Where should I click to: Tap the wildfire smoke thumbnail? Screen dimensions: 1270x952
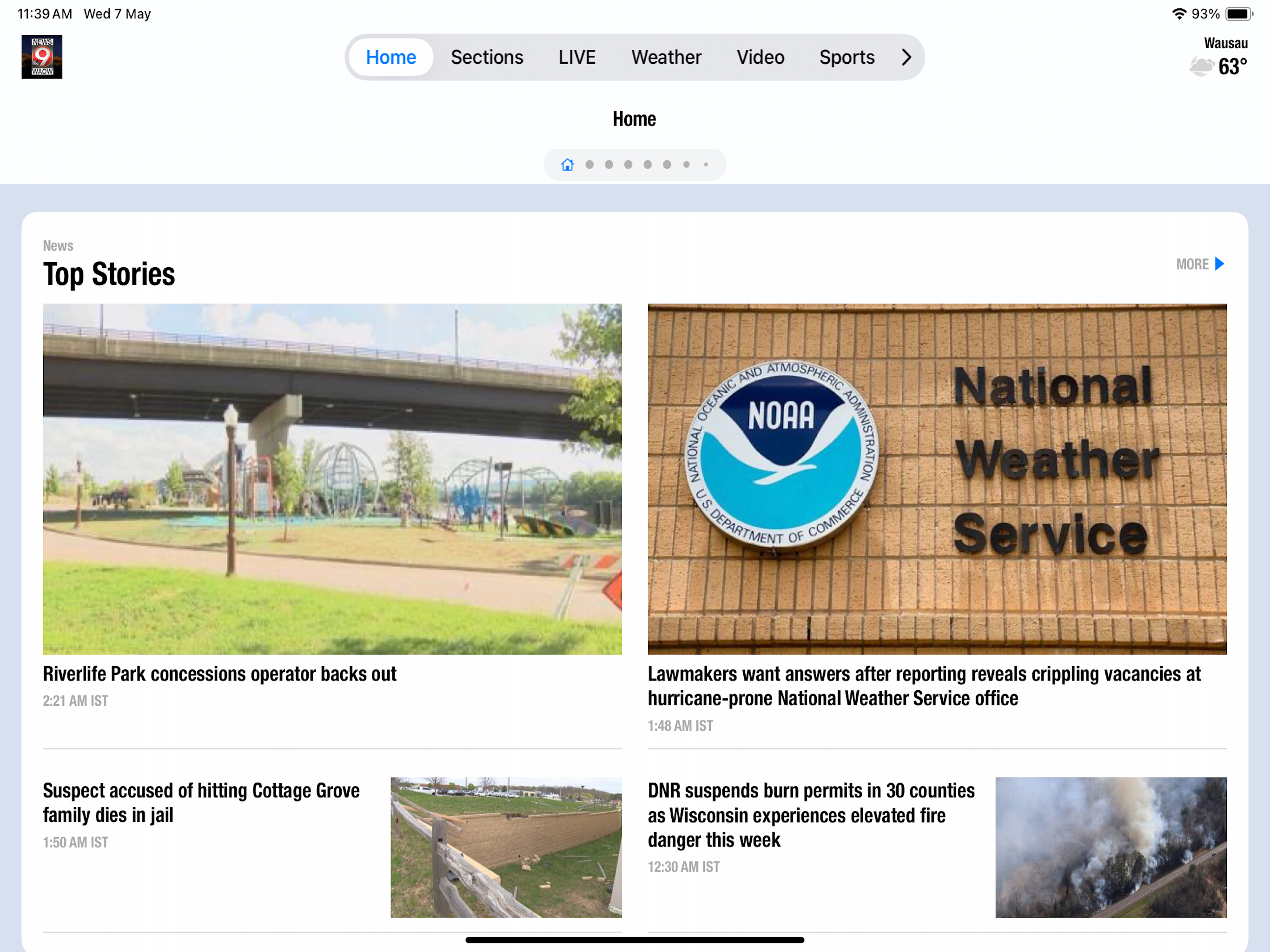coord(1111,847)
